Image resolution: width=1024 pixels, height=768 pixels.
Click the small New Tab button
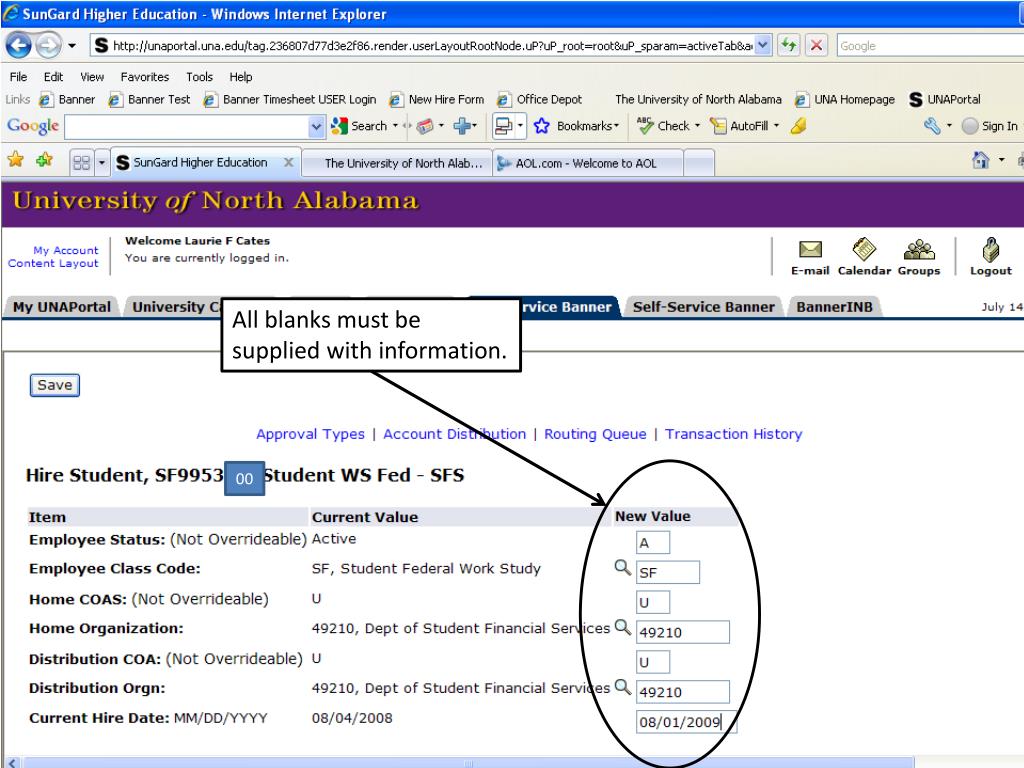coord(699,163)
